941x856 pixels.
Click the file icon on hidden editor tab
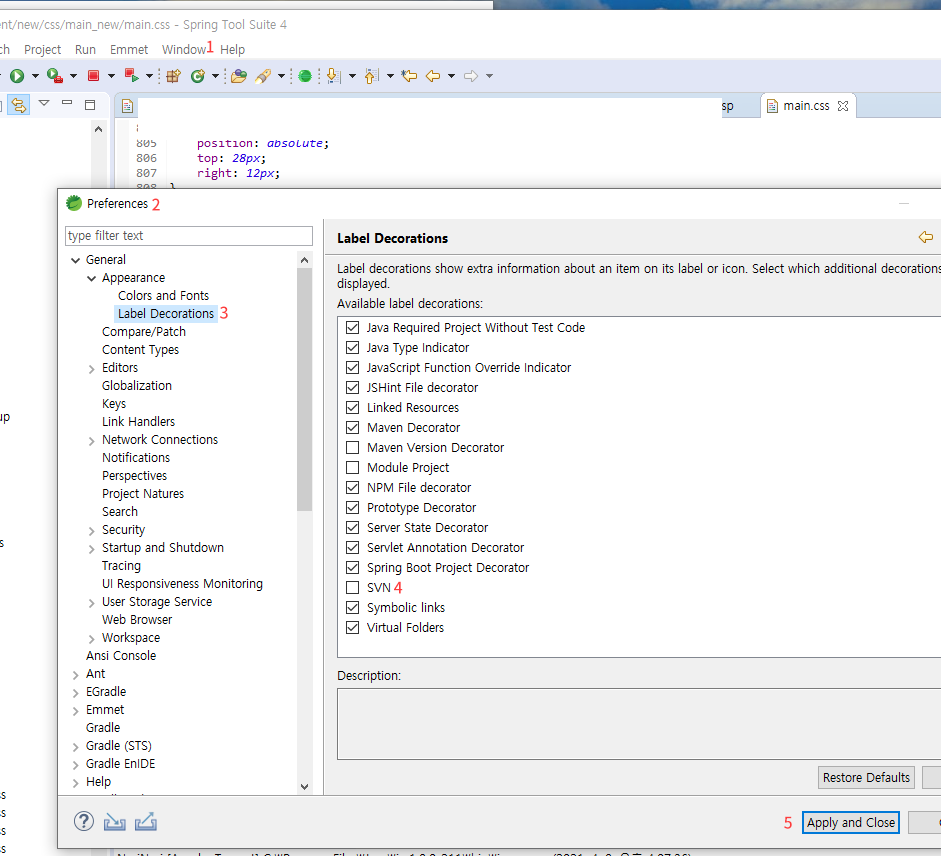click(127, 106)
